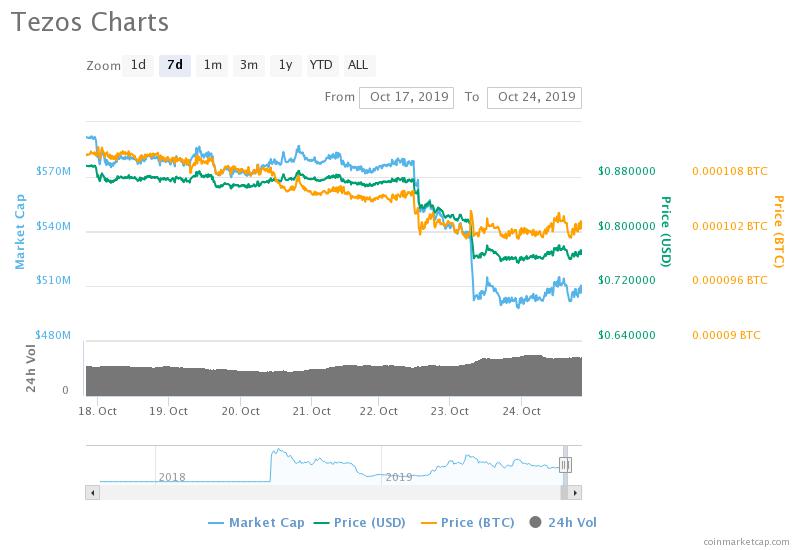The image size is (800, 550).
Task: Click the 18. Oct axis label
Action: 97,411
